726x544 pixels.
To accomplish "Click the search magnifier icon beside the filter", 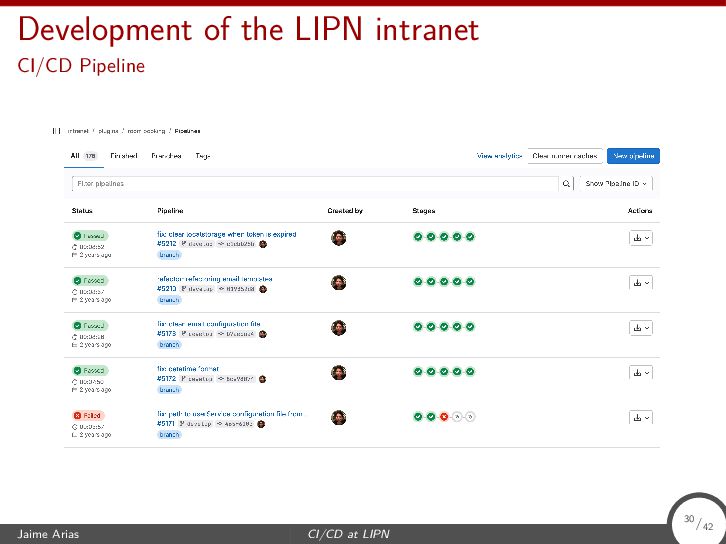I will (566, 184).
